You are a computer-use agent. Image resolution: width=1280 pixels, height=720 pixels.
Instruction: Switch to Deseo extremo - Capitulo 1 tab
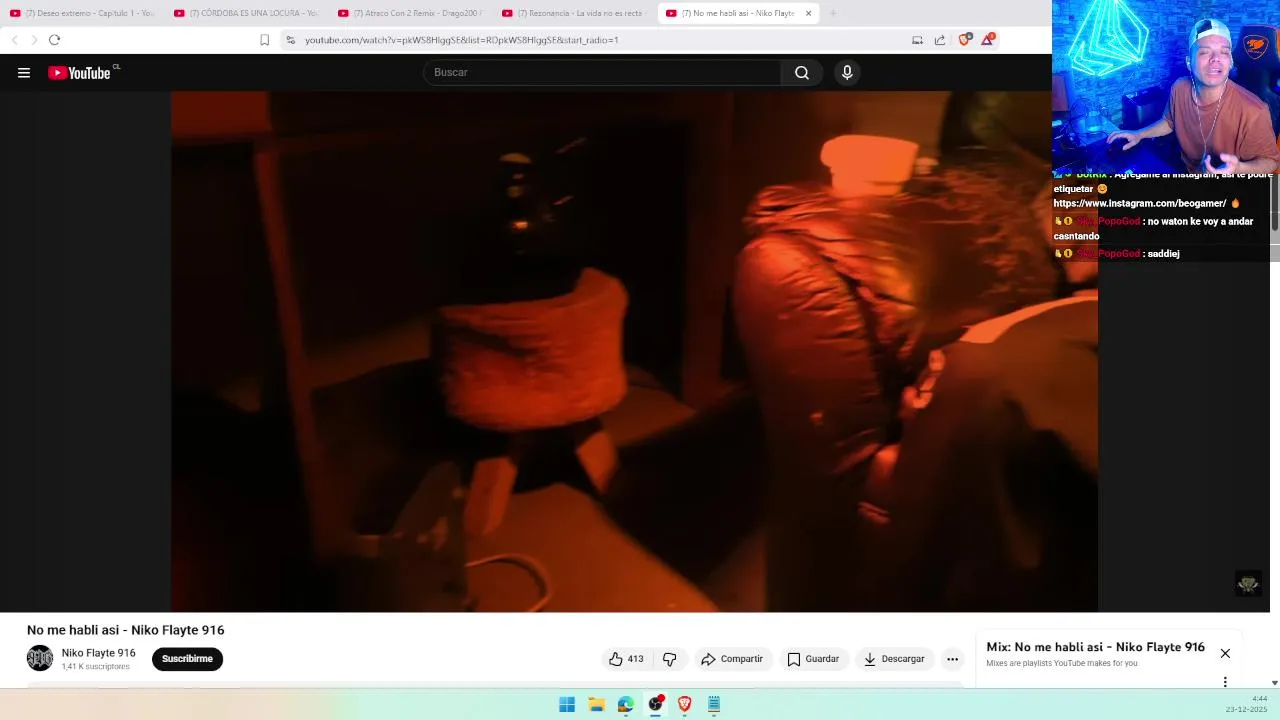pyautogui.click(x=82, y=13)
